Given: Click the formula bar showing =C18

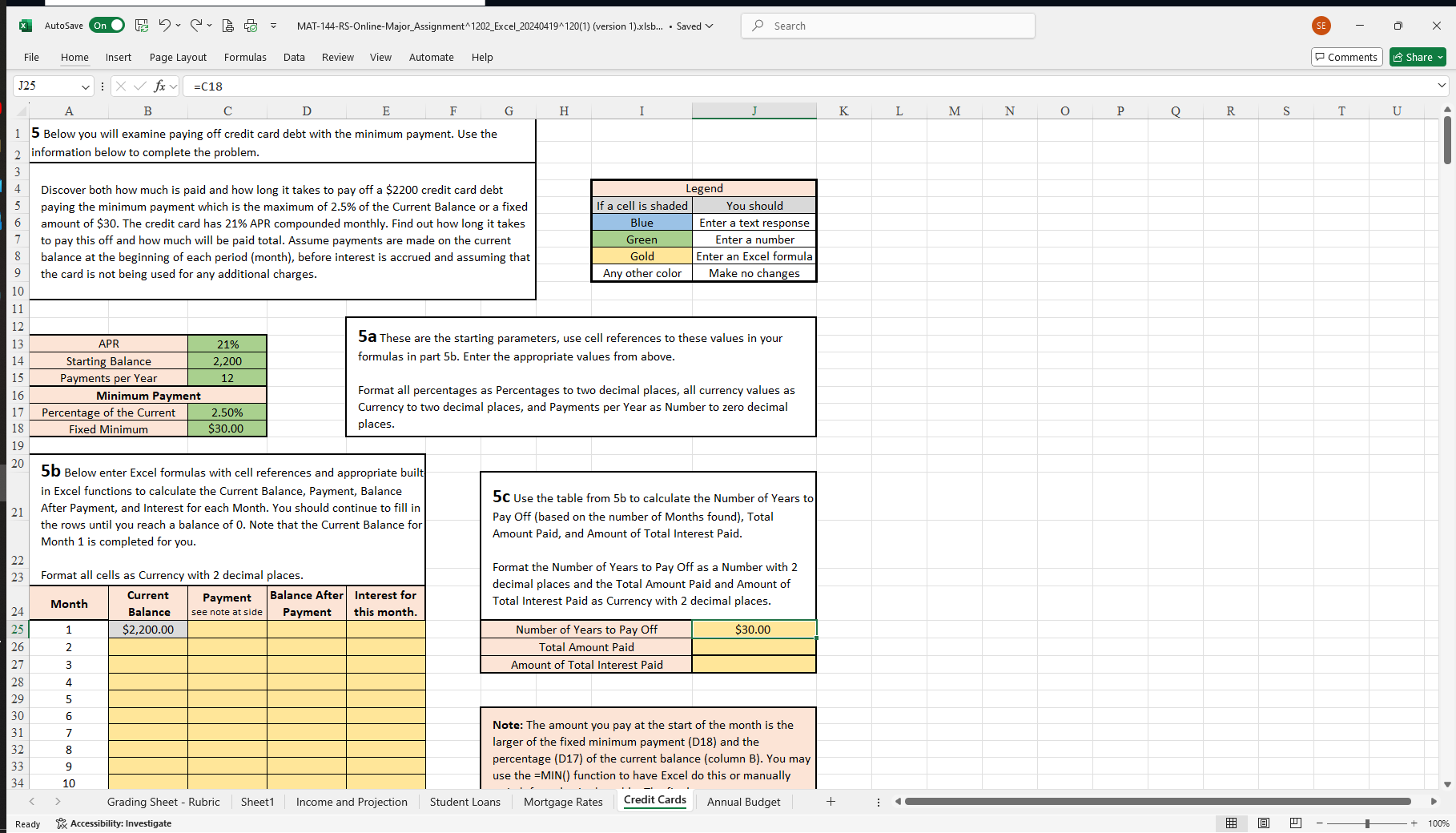Looking at the screenshot, I should click(809, 86).
